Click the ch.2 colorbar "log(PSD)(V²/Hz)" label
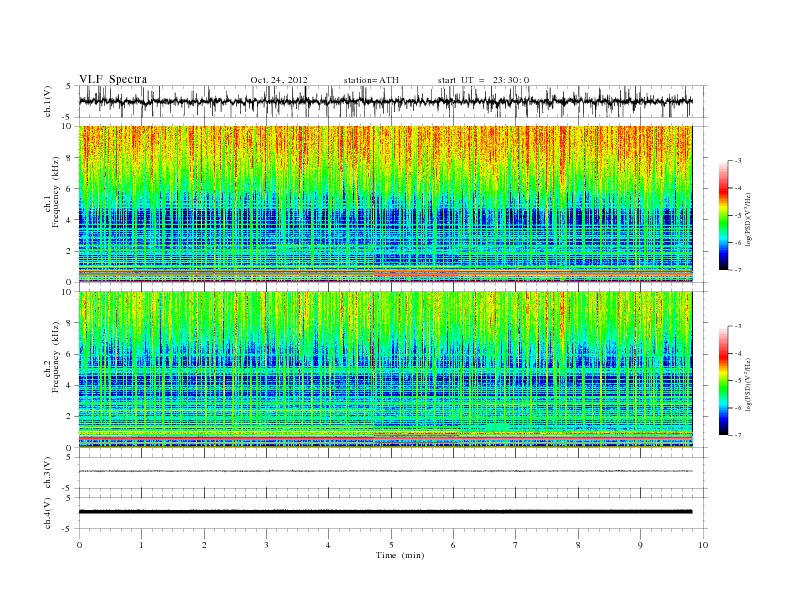 click(x=748, y=384)
